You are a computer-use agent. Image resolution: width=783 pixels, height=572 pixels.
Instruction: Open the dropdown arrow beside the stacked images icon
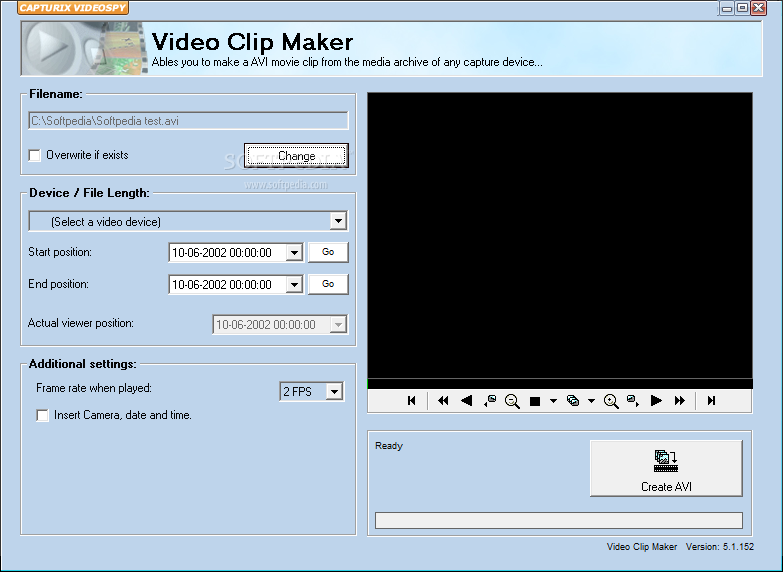591,401
